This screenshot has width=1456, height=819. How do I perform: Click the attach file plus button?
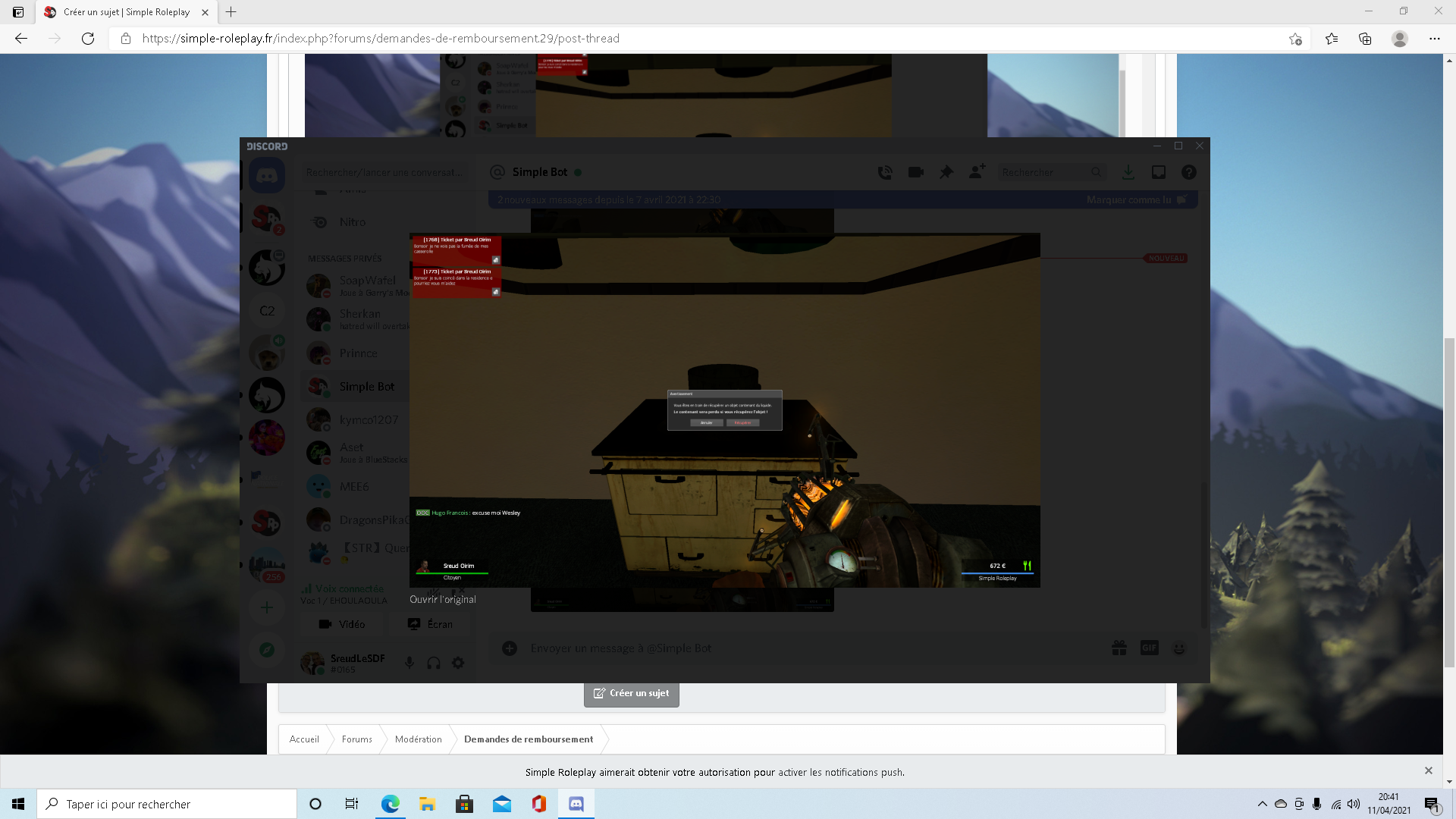click(510, 648)
